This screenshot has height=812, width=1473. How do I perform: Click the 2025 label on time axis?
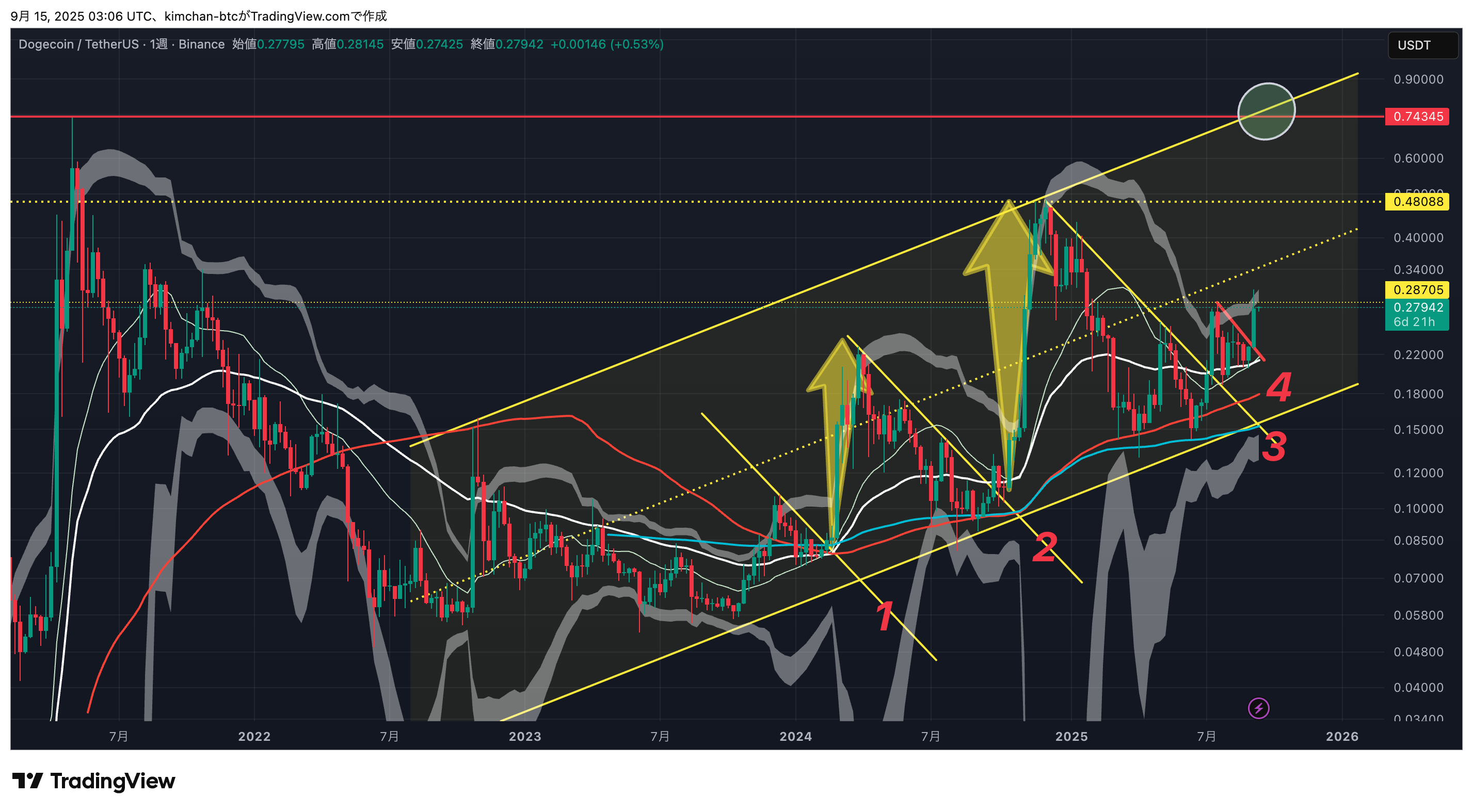[1071, 737]
